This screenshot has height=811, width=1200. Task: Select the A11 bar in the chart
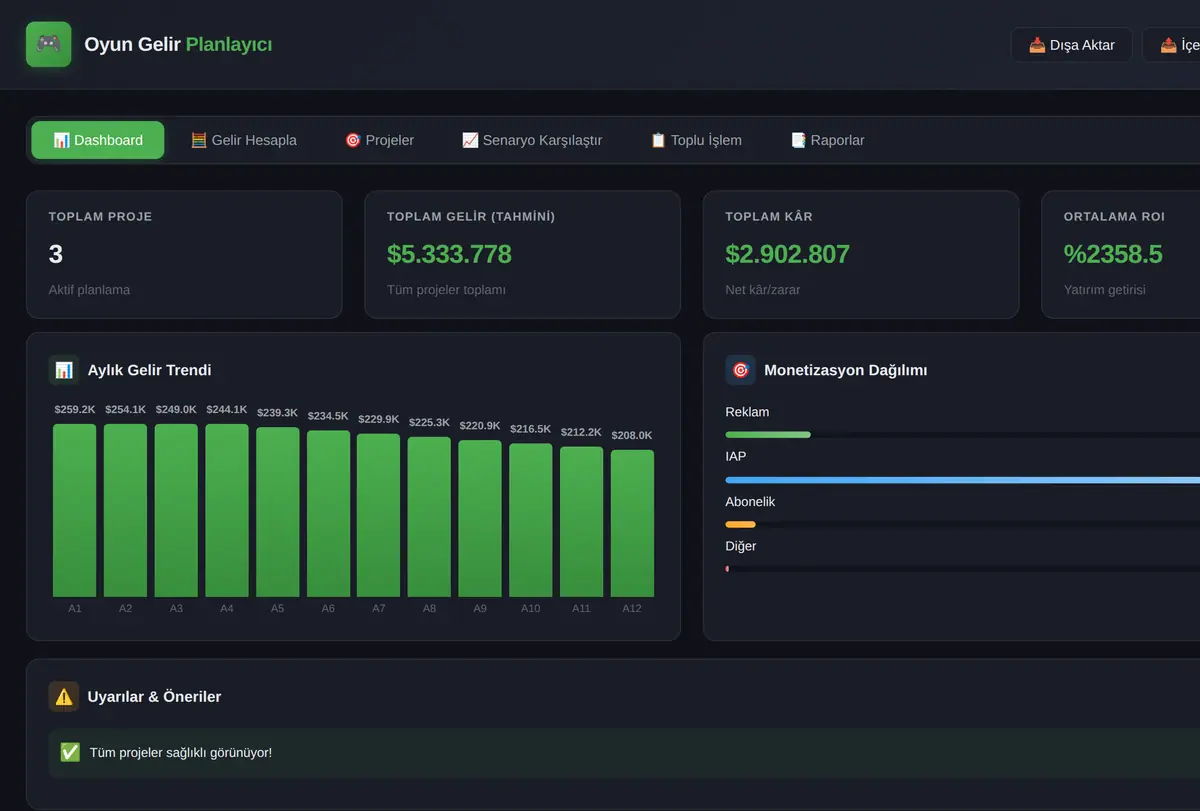[582, 522]
